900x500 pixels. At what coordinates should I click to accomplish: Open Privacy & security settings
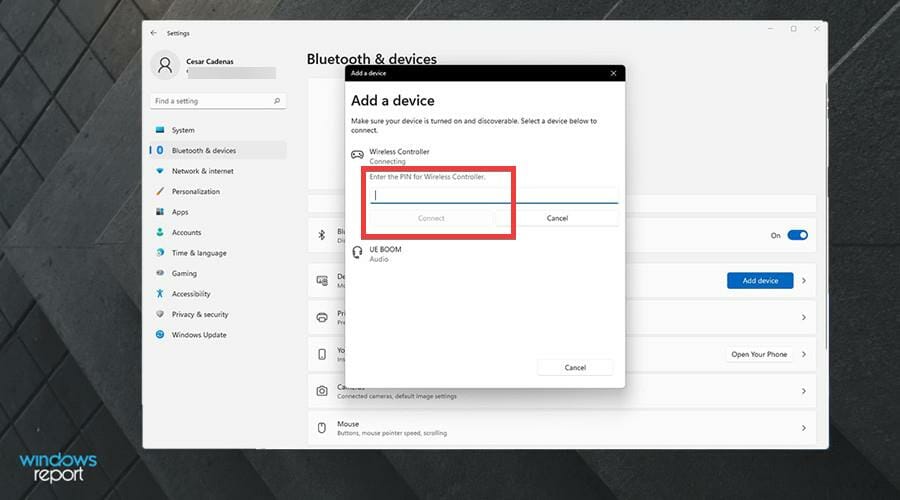[200, 315]
